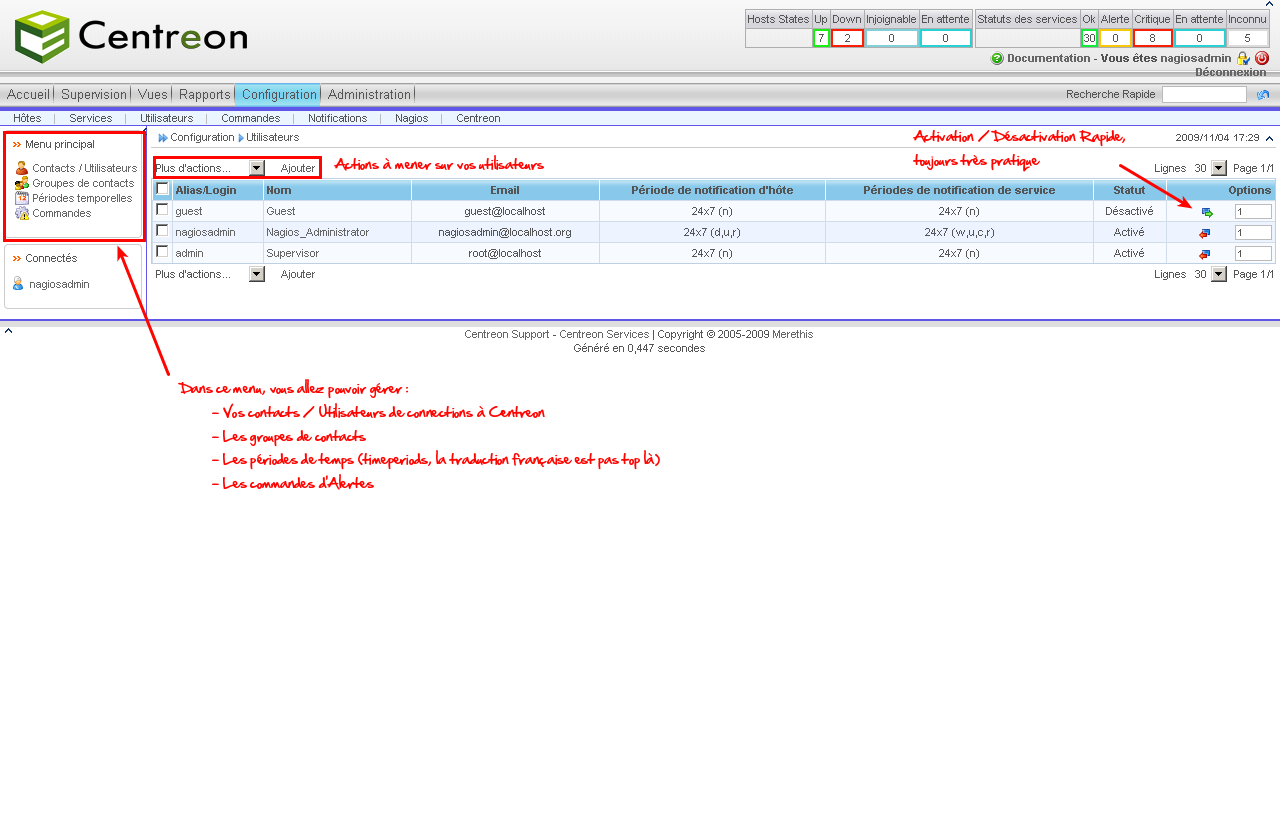Click the red logout power icon
Screen dimensions: 1280x837
coord(1261,58)
